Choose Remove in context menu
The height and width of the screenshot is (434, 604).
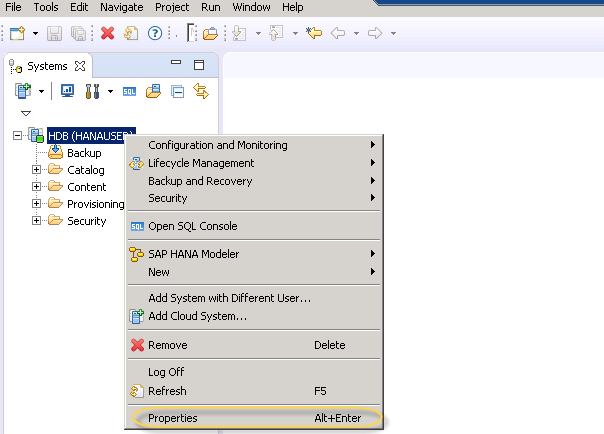click(x=254, y=345)
